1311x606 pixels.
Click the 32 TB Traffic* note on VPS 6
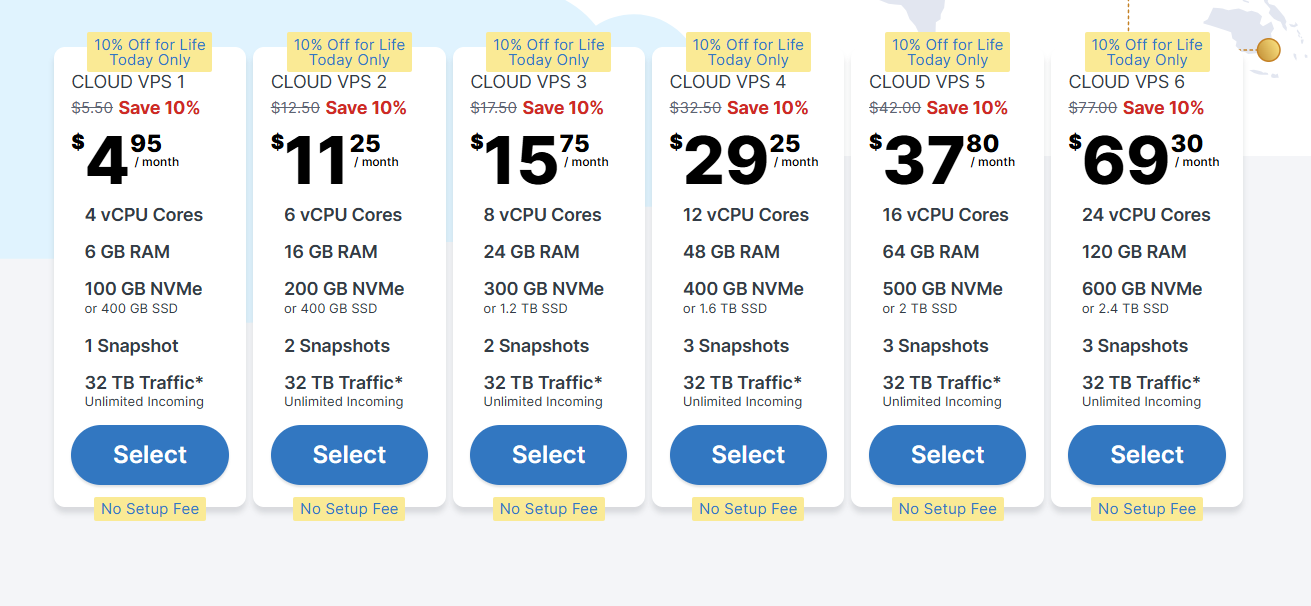point(1141,383)
